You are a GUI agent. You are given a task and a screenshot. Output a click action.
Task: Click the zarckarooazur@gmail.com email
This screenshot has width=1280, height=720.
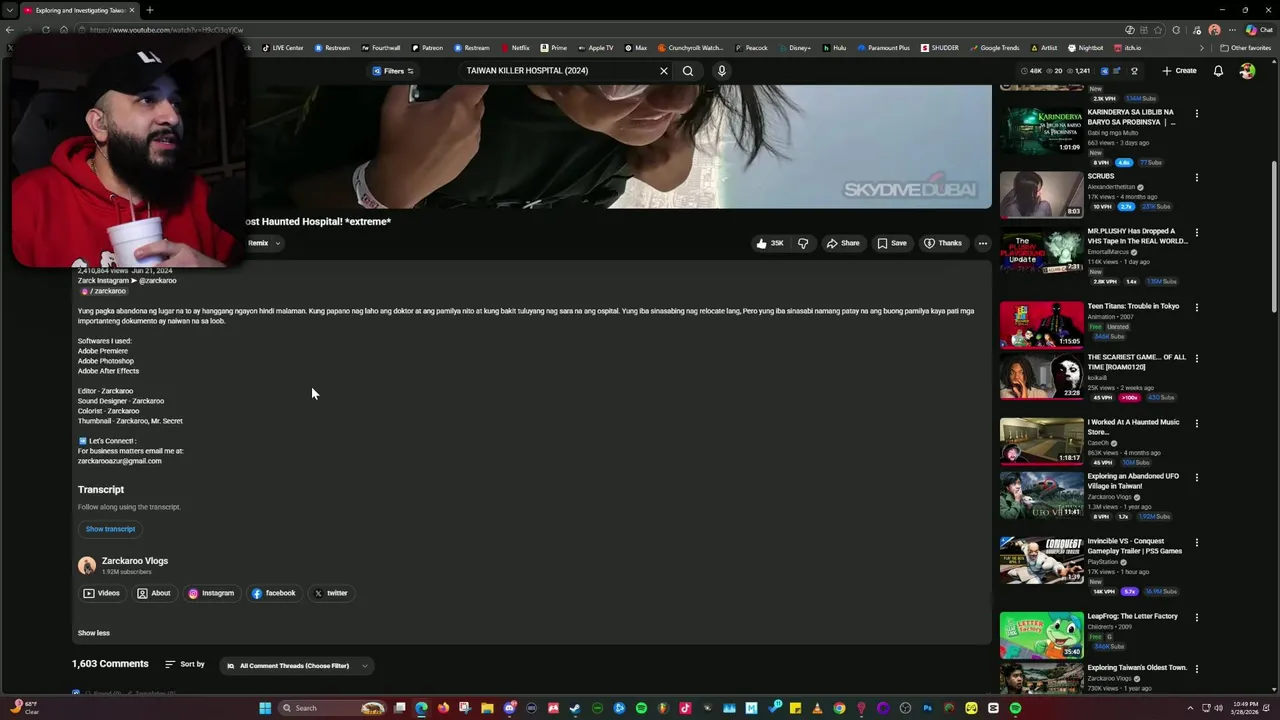tap(120, 461)
